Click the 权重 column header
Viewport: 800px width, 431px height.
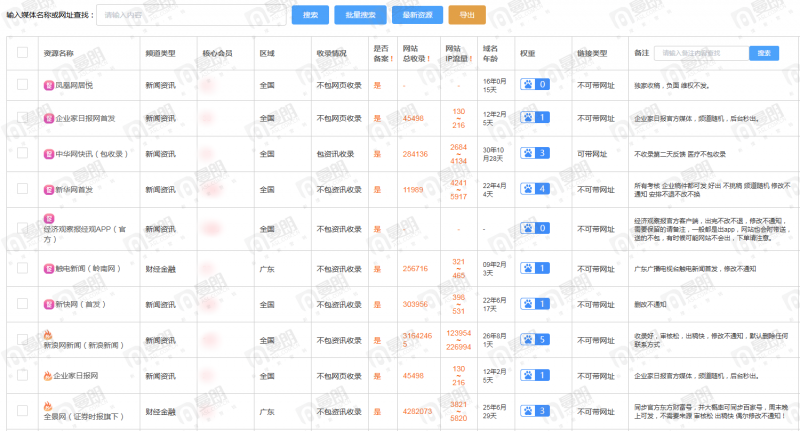pyautogui.click(x=528, y=53)
